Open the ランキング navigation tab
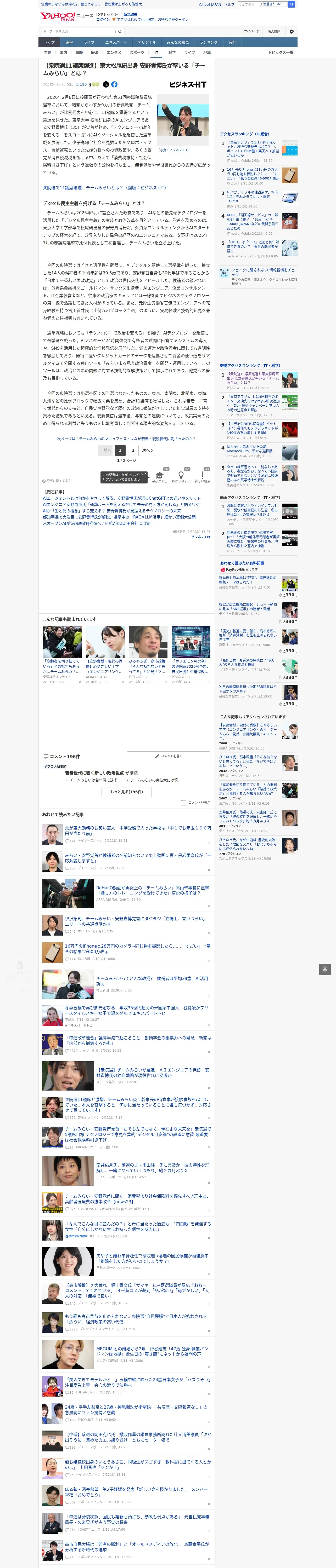This screenshot has width=336, height=1568. [x=209, y=43]
